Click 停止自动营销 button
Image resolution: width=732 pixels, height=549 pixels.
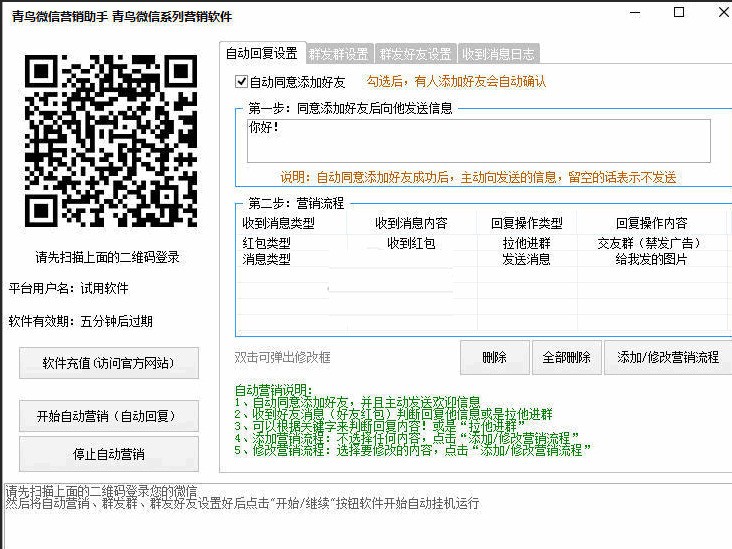109,454
